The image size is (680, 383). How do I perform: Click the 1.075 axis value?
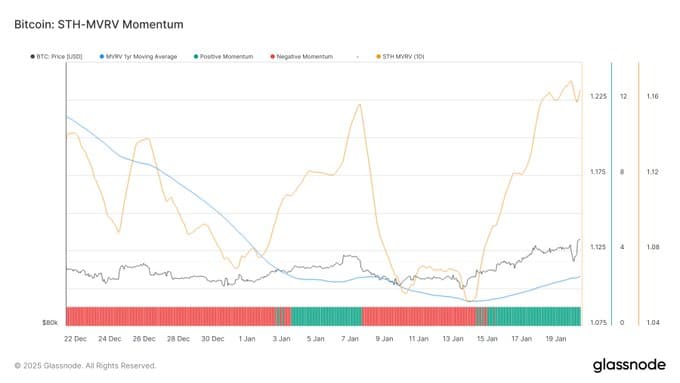pyautogui.click(x=598, y=323)
